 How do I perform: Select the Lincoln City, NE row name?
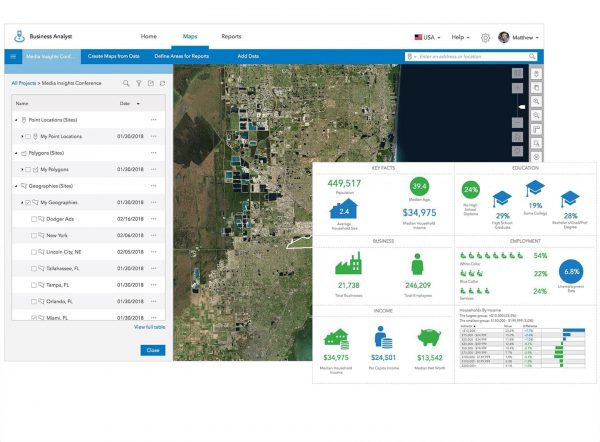(x=64, y=252)
